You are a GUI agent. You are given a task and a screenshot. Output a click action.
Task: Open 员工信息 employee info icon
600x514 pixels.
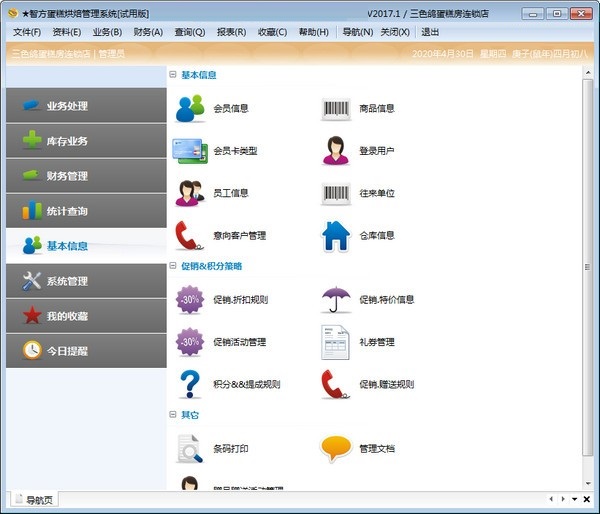point(190,193)
